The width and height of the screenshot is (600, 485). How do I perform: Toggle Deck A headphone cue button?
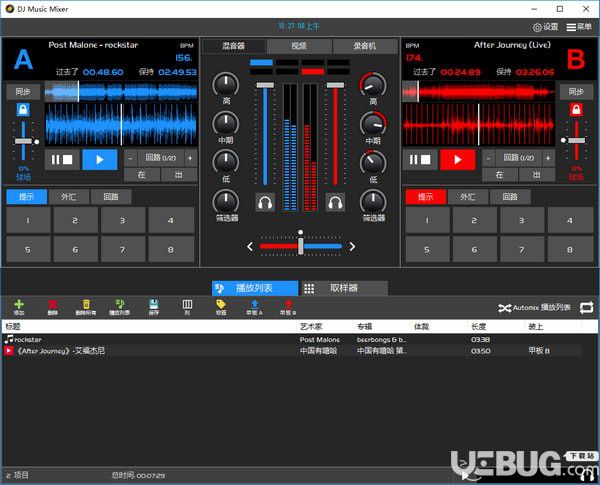pos(265,202)
